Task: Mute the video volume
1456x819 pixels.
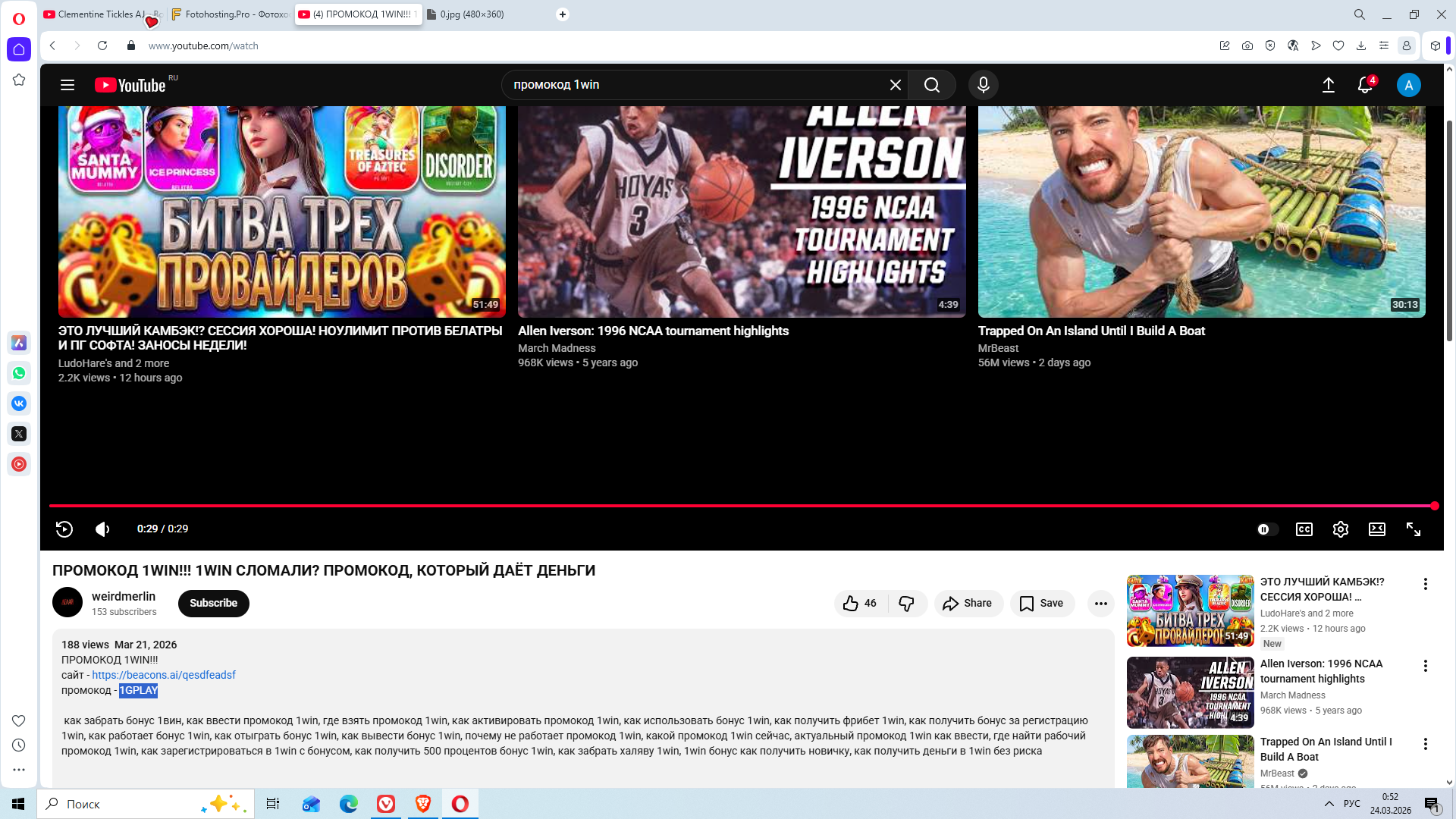Action: (102, 529)
